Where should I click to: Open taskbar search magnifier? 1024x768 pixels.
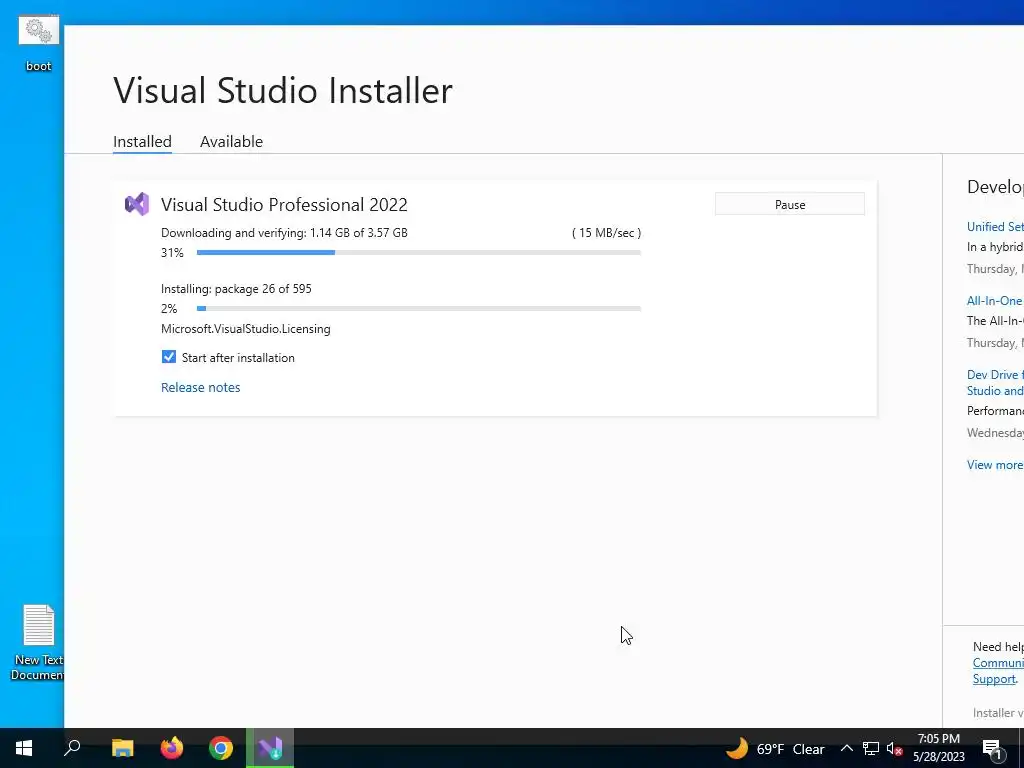tap(72, 748)
